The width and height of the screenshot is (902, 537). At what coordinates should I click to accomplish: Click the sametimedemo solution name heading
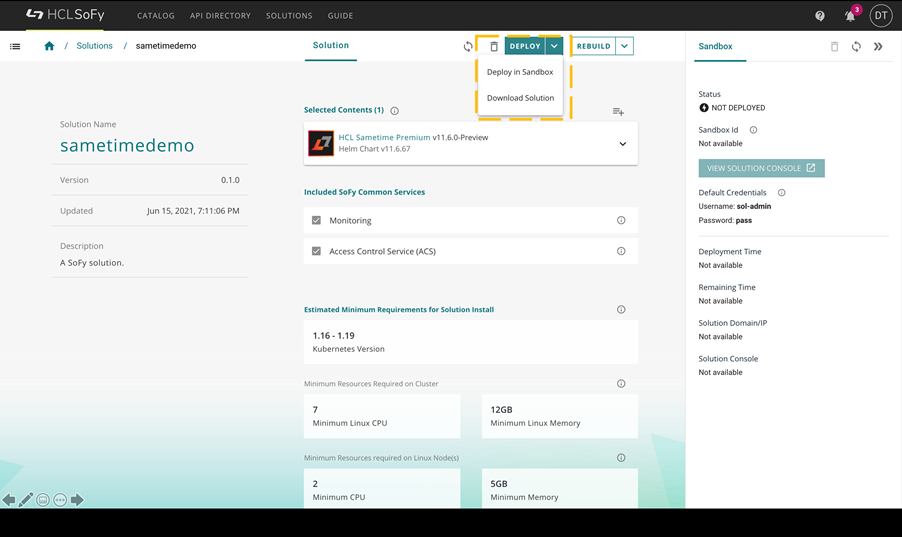[x=127, y=145]
